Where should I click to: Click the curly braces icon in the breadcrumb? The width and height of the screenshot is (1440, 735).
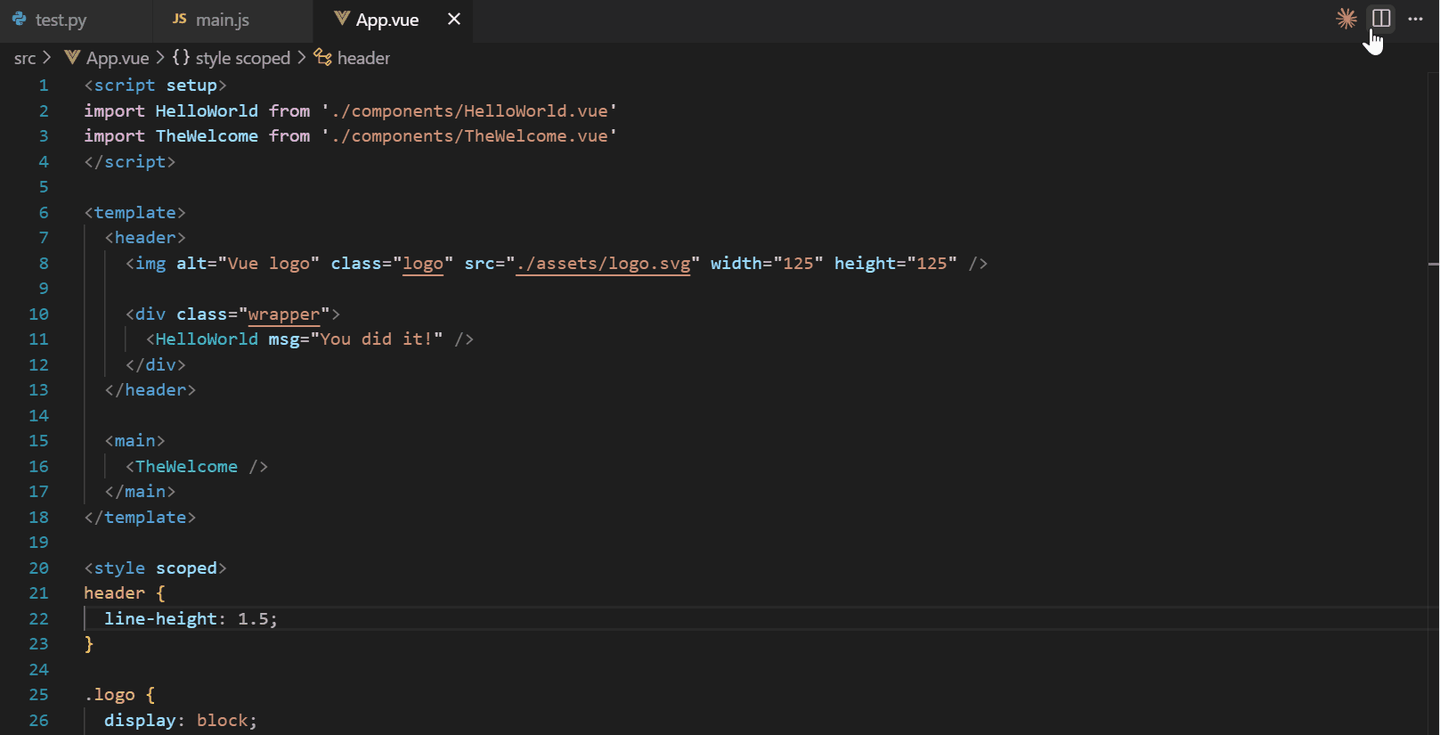pyautogui.click(x=181, y=58)
